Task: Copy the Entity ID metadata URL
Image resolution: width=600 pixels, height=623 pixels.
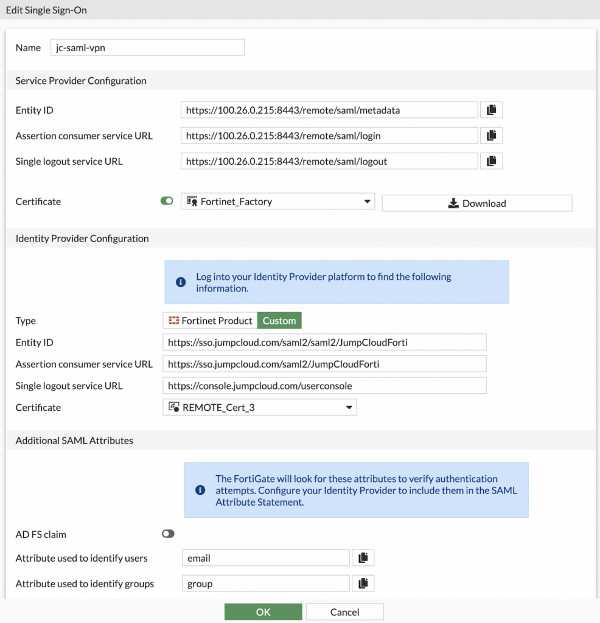Action: point(492,109)
